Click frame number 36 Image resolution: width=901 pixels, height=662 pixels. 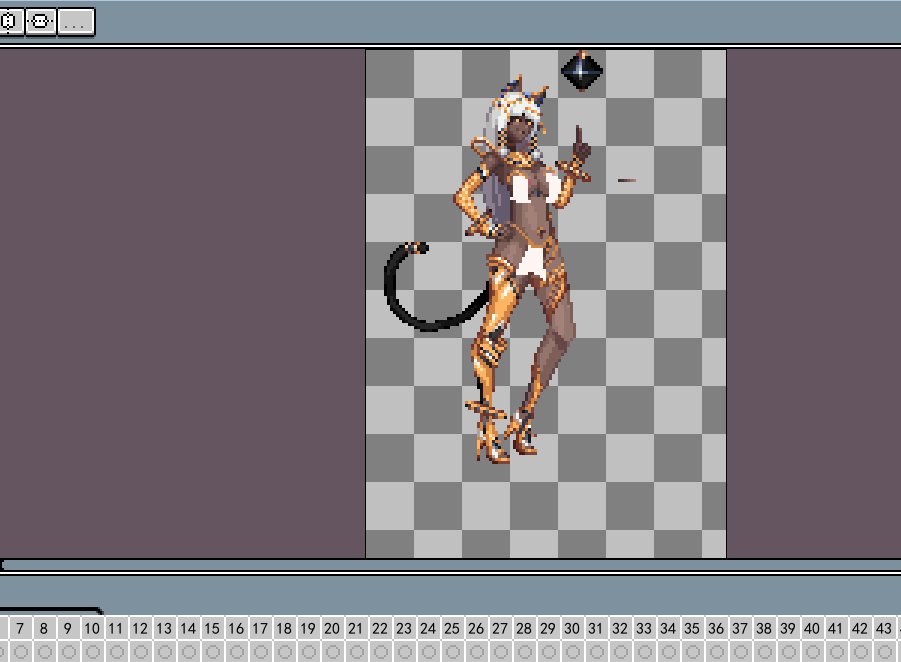(x=715, y=628)
